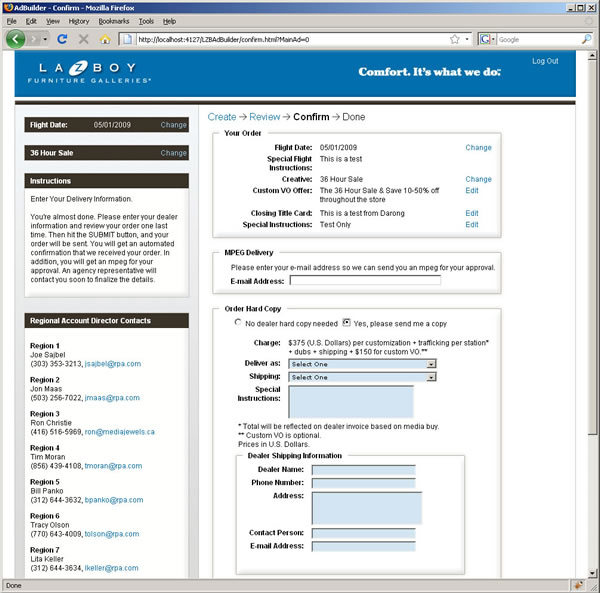Click the Log Out link
Image resolution: width=600 pixels, height=593 pixels.
(x=545, y=61)
